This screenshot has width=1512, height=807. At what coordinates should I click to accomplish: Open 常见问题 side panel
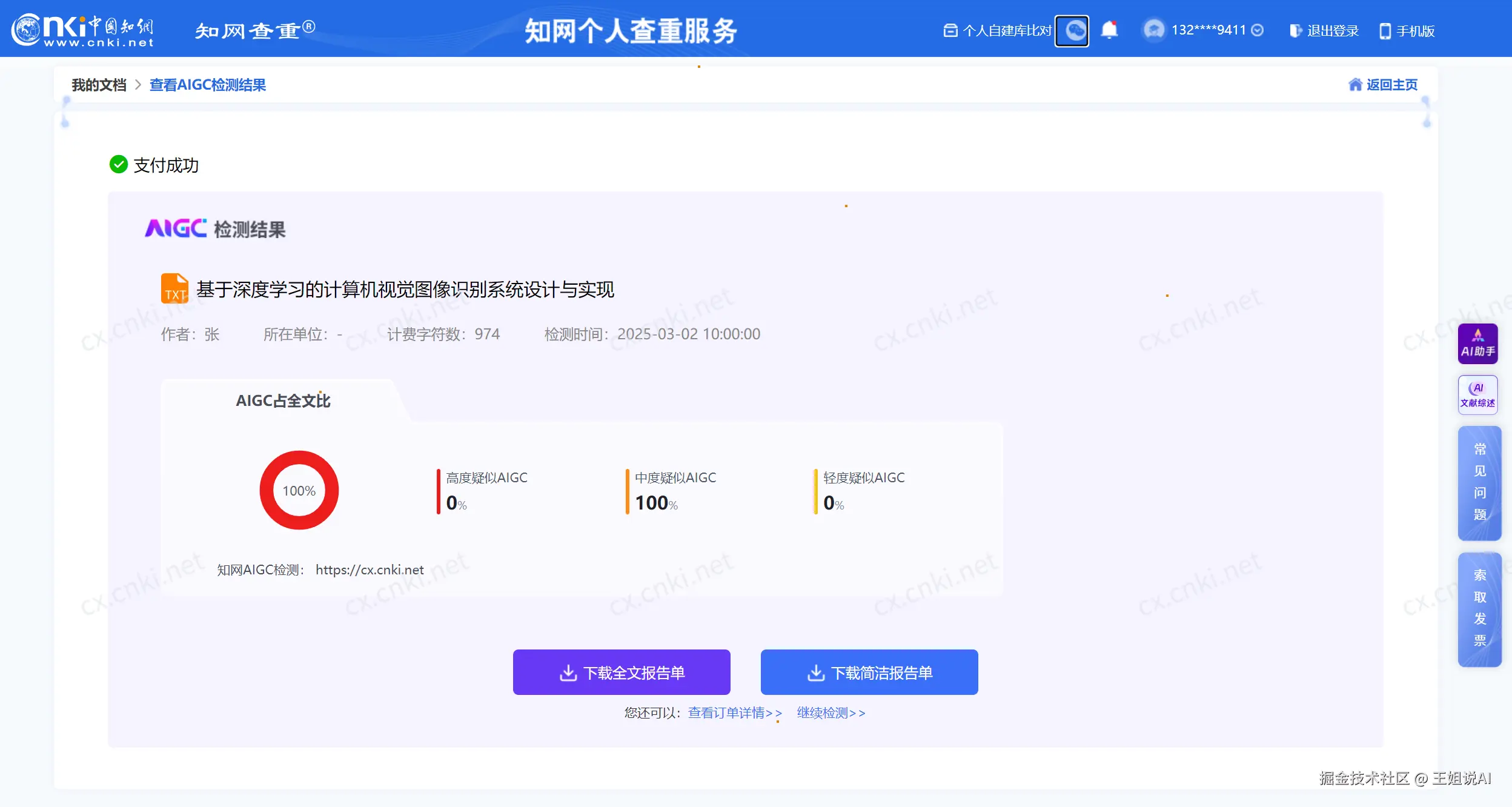coord(1479,482)
